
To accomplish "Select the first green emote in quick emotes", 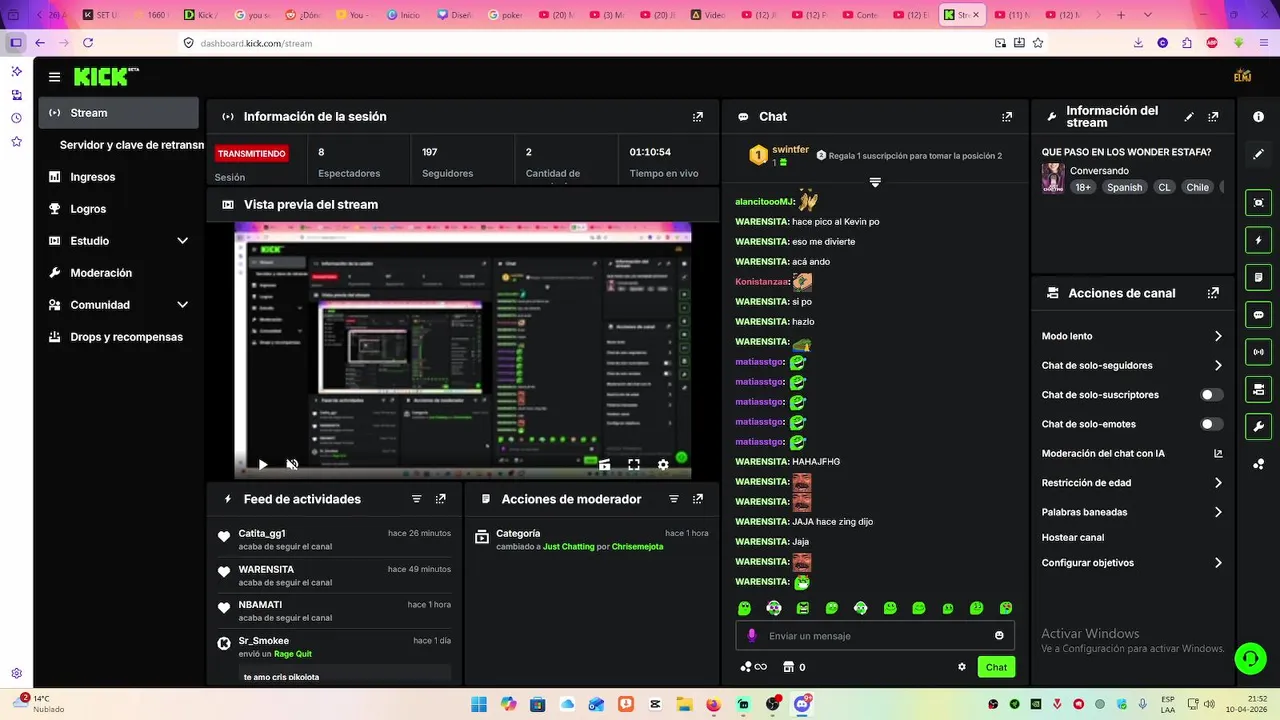I will point(744,608).
